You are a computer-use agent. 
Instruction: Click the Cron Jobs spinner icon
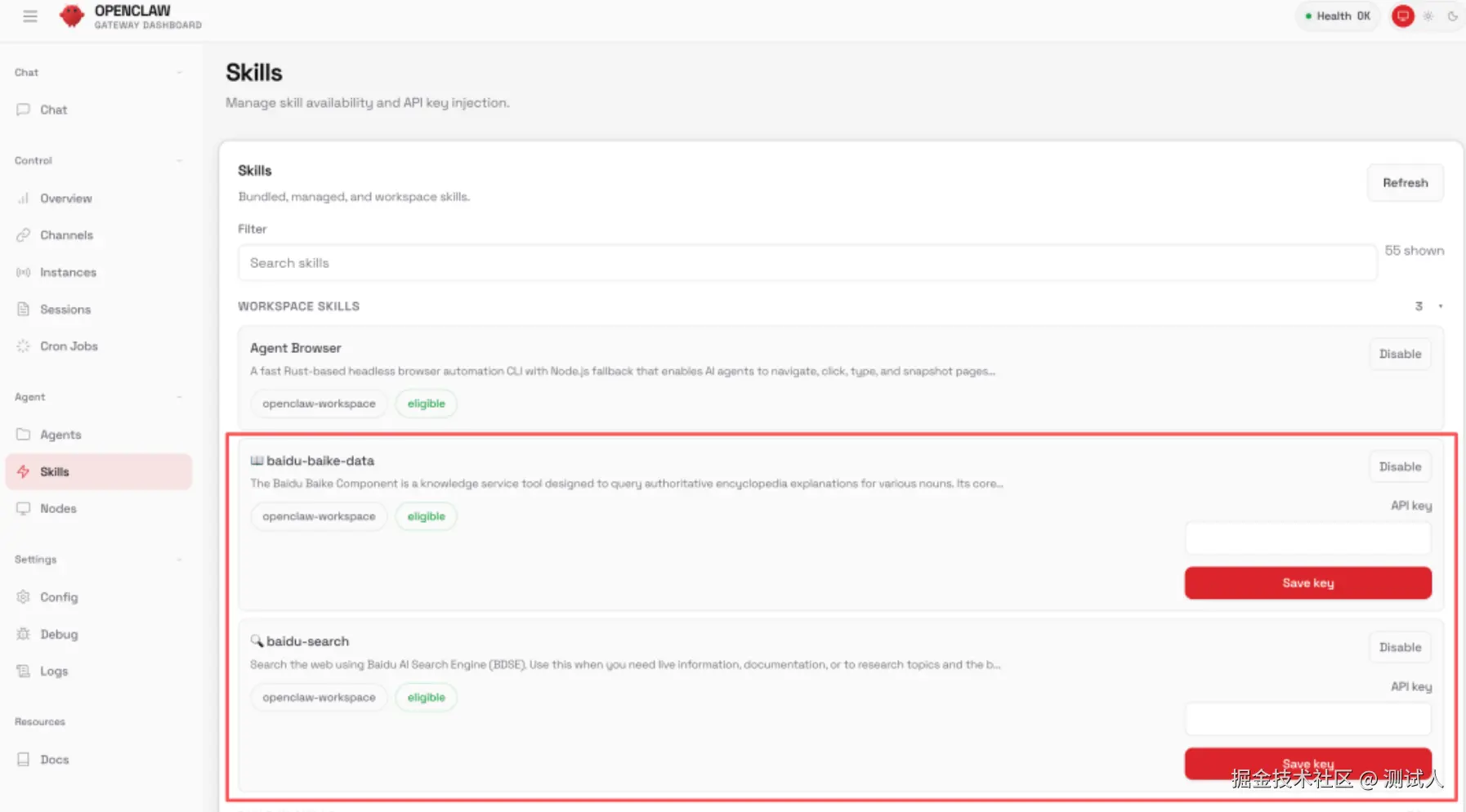23,346
